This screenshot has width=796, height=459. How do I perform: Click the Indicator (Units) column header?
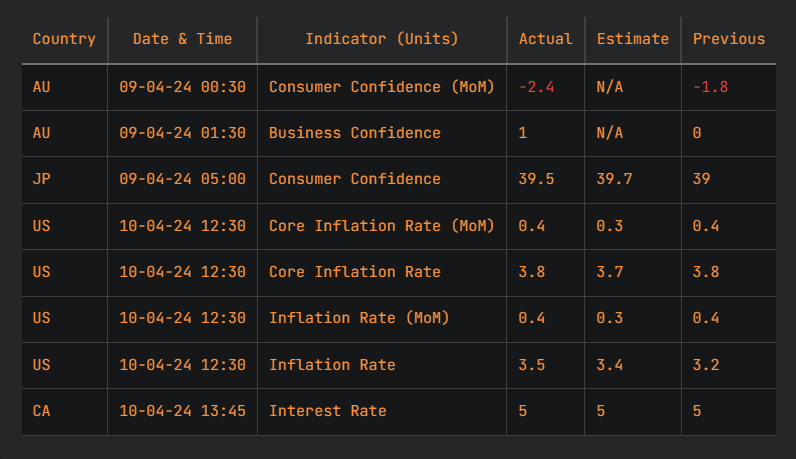[382, 39]
